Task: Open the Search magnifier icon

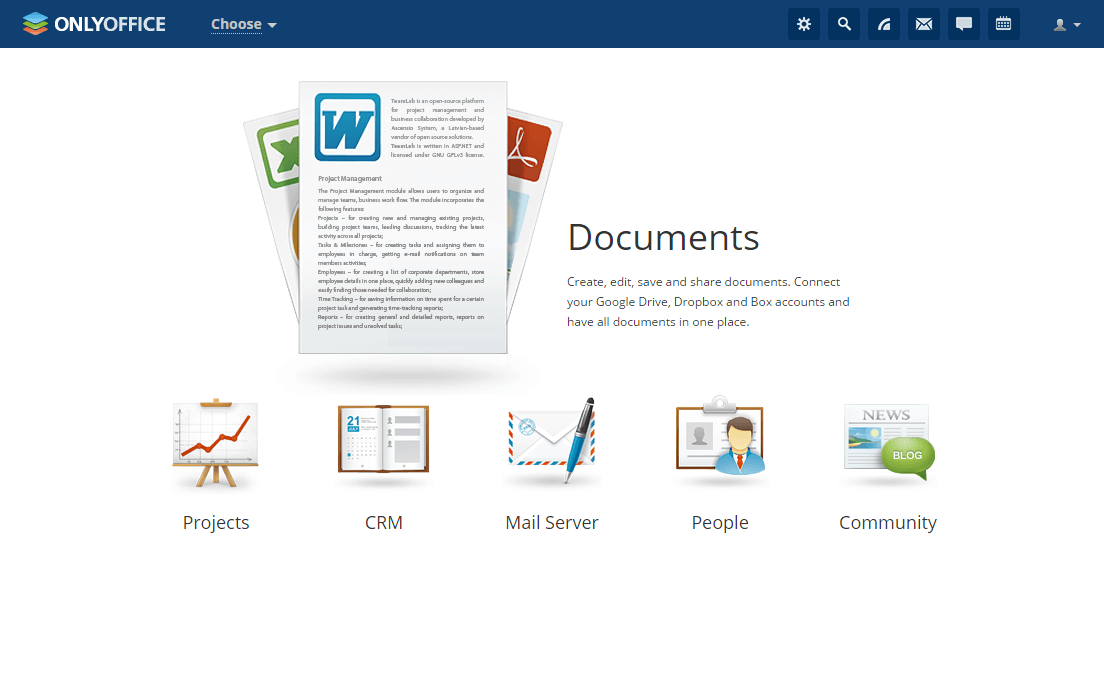Action: point(843,25)
